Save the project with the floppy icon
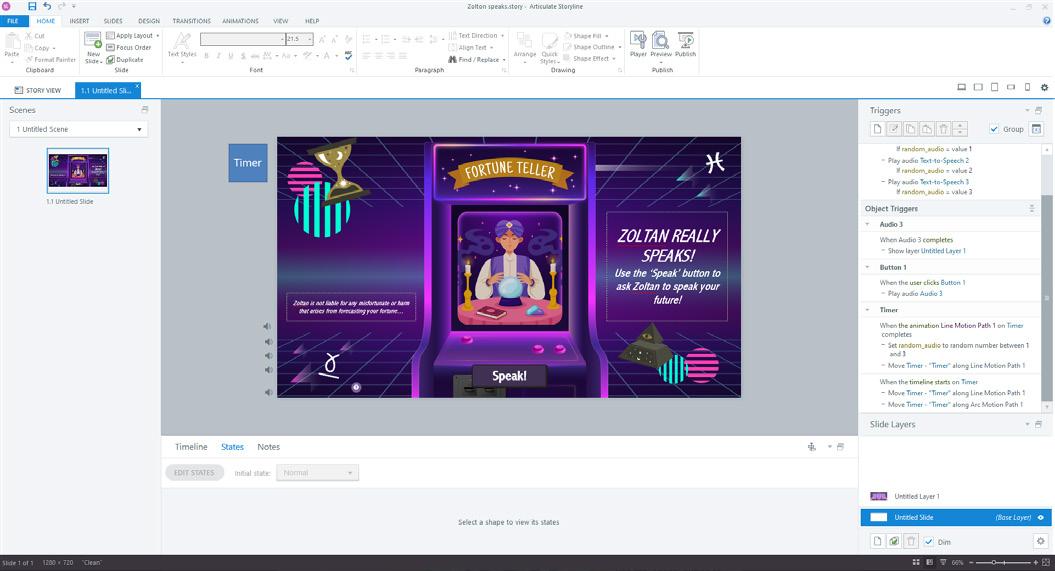The height and width of the screenshot is (571, 1055). point(32,6)
